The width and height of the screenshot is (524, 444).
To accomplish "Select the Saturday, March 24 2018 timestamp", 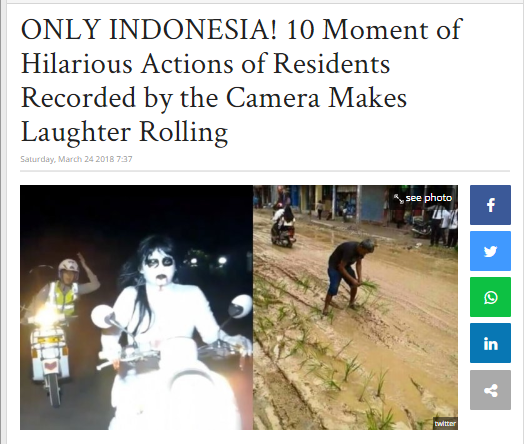I will click(76, 159).
